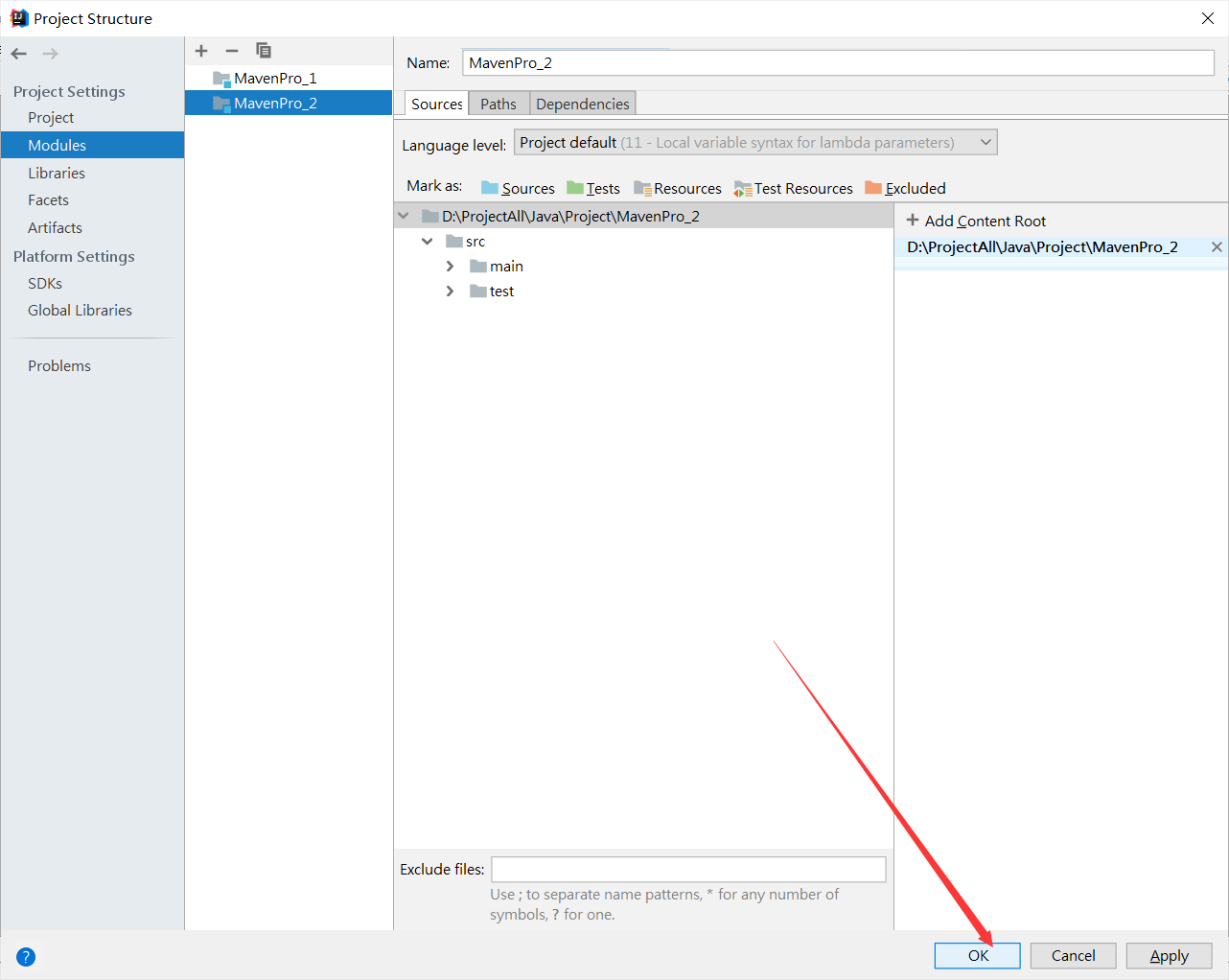Select the MavenPro_1 module
1229x980 pixels.
289,78
